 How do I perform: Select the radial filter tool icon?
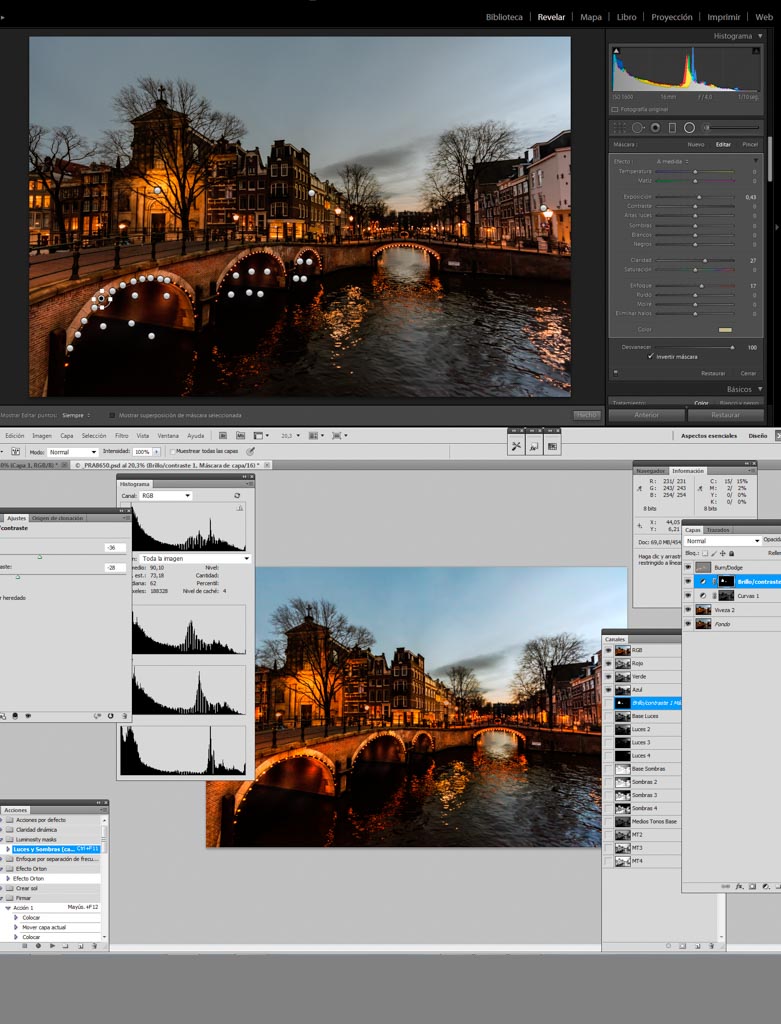coord(689,127)
